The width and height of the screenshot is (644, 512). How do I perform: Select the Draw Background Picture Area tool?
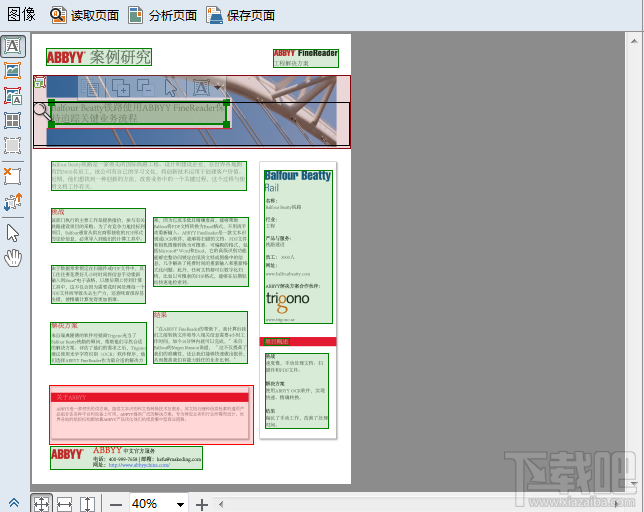point(13,96)
